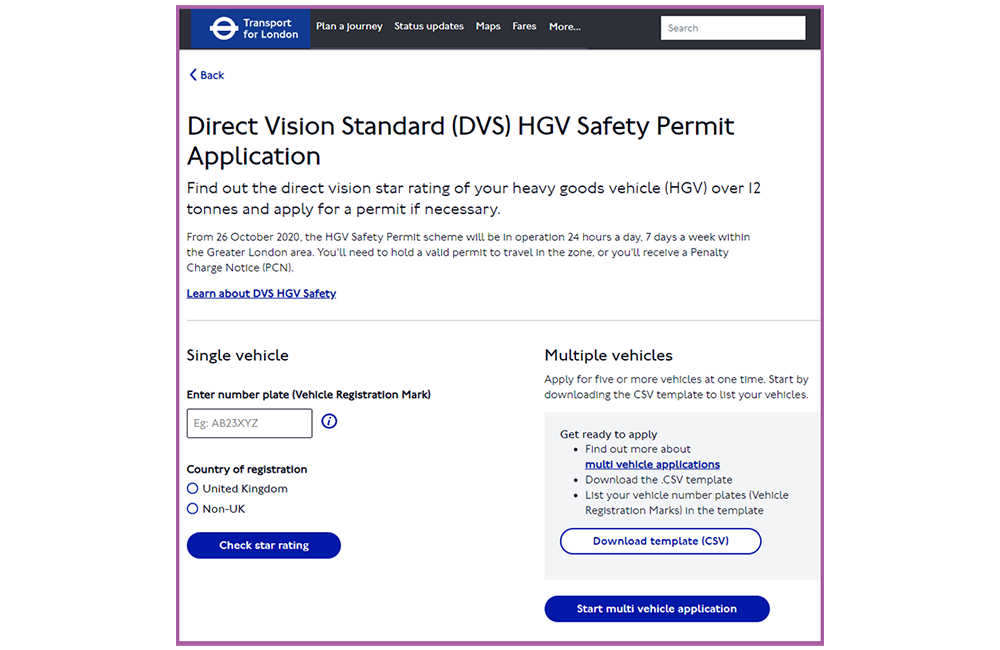
Task: Select the Non-UK registration option
Action: coord(191,508)
